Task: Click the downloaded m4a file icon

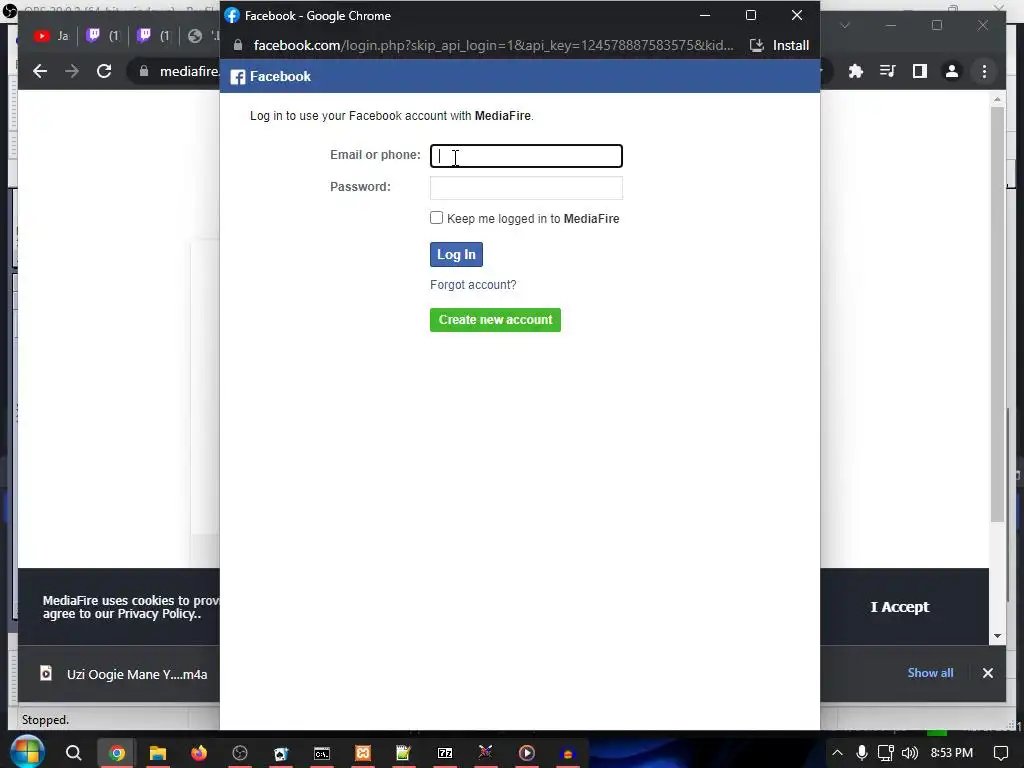Action: tap(46, 673)
